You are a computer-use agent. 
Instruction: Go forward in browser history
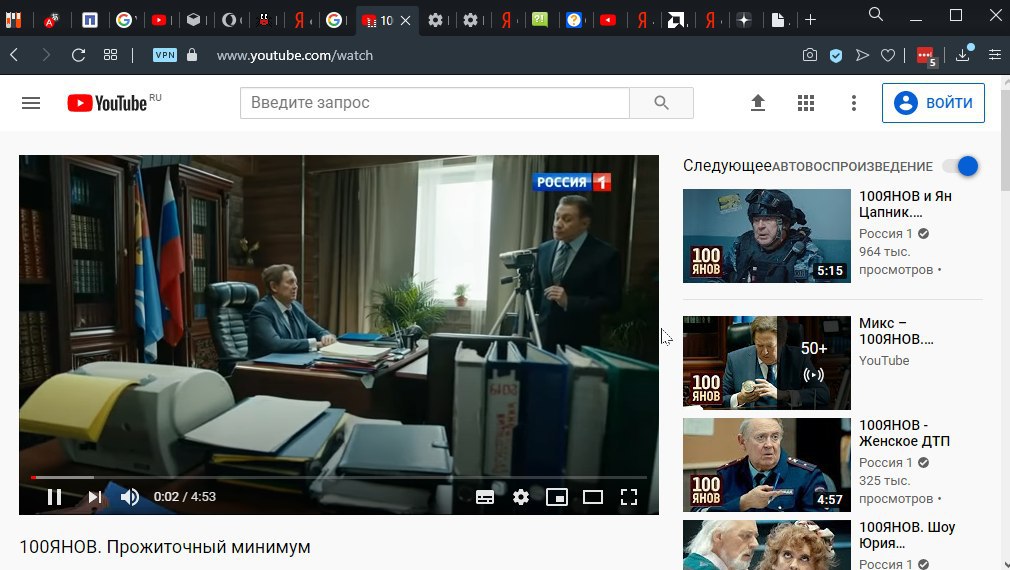click(46, 55)
